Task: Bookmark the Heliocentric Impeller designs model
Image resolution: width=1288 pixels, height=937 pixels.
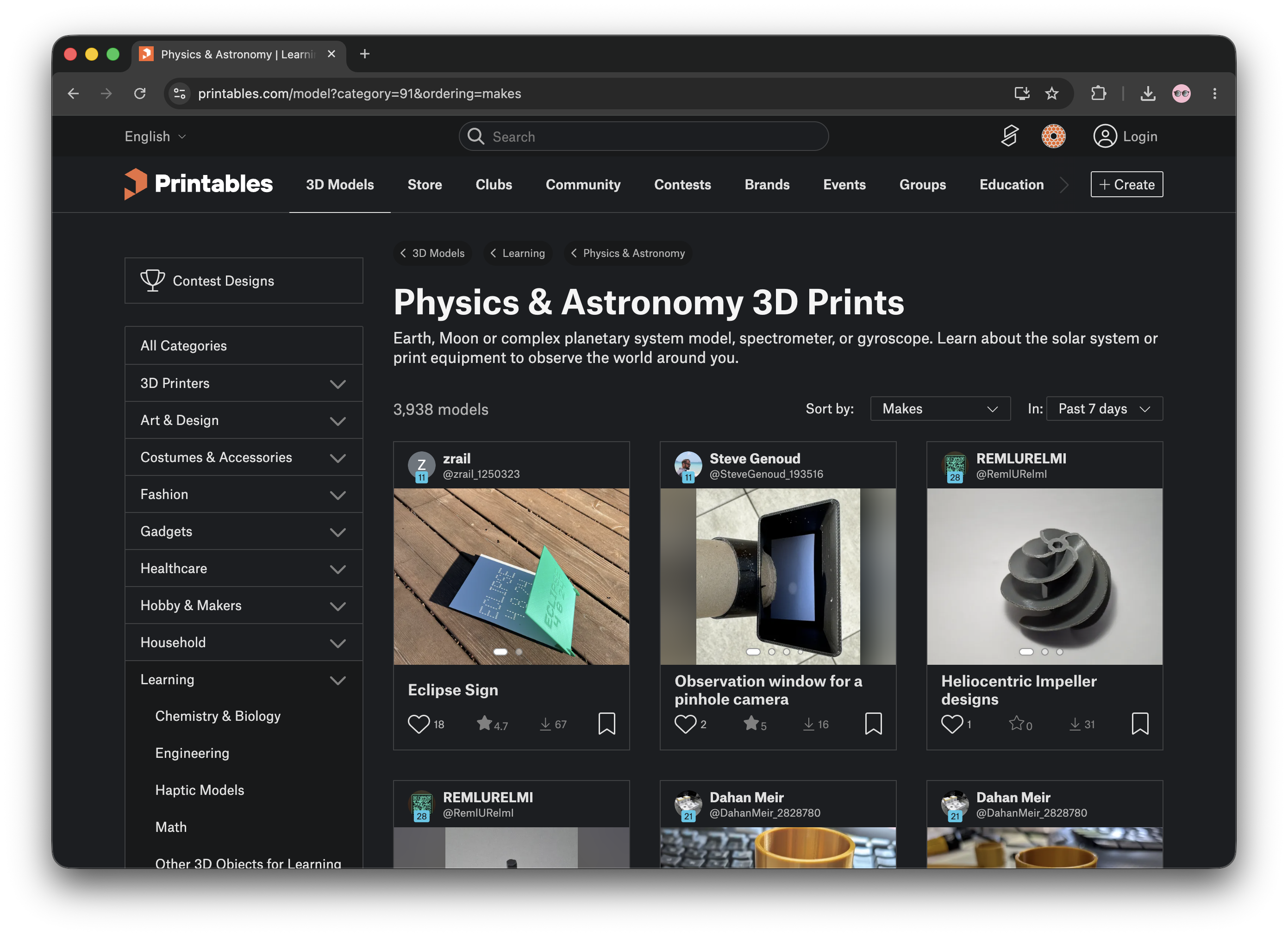Action: (1140, 724)
